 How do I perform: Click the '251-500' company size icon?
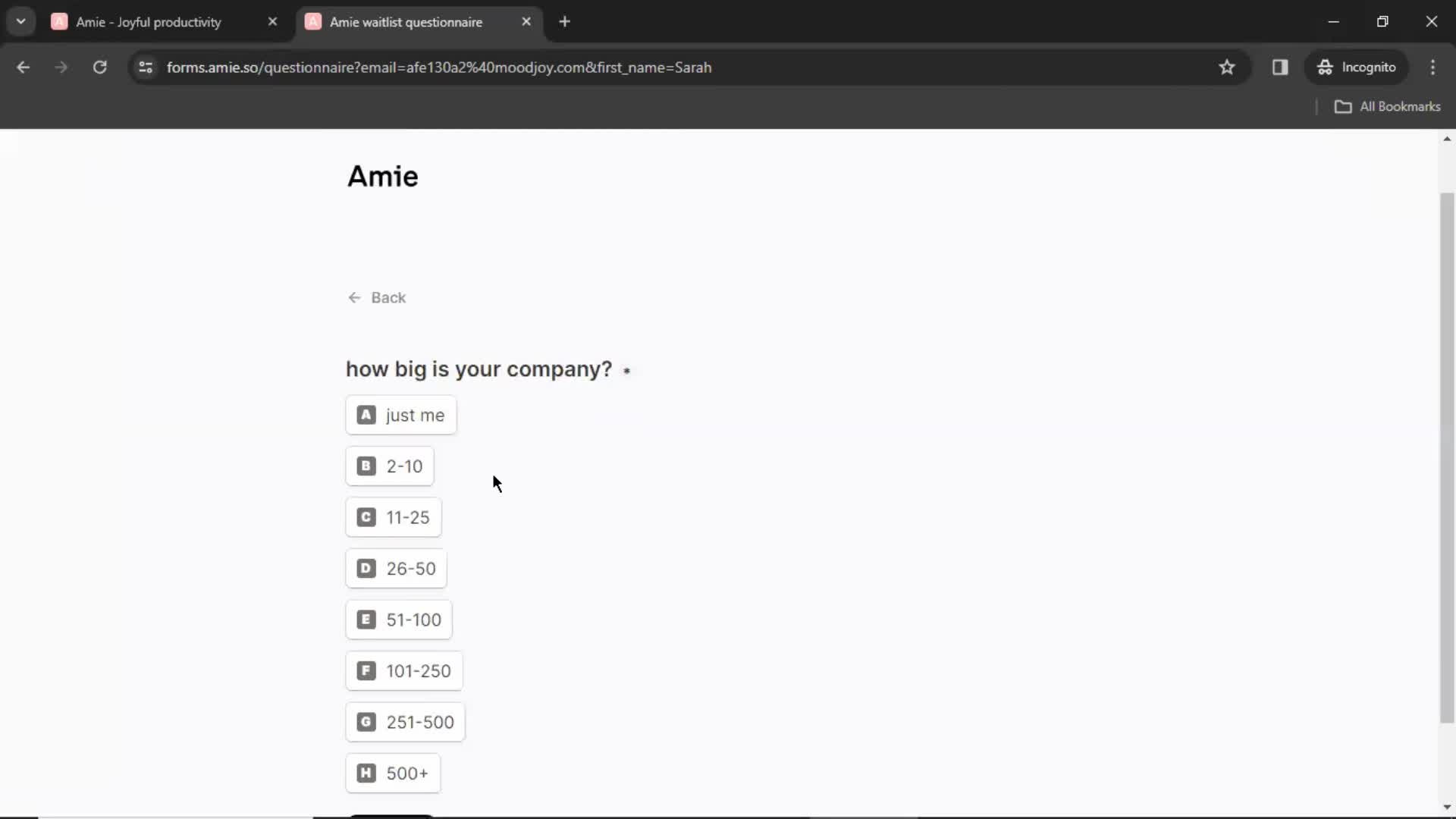(365, 722)
